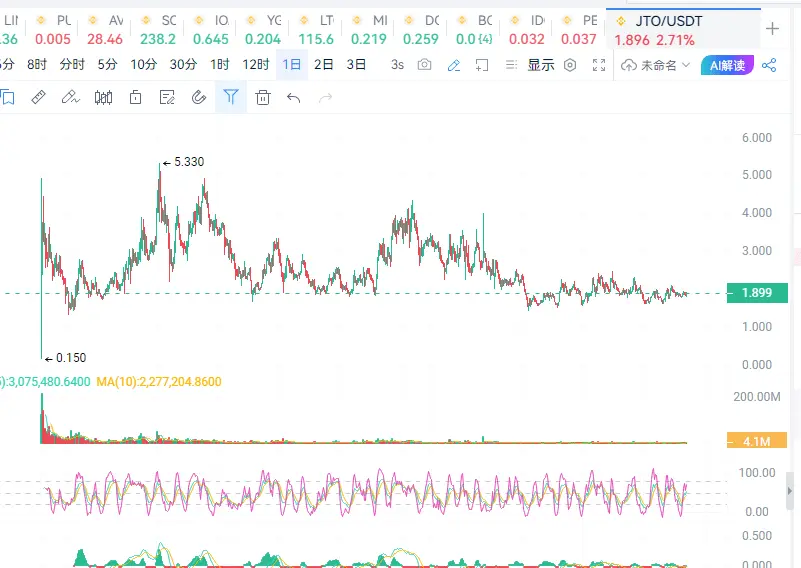The image size is (801, 568).
Task: Delete drawings with the trash icon
Action: tap(263, 97)
